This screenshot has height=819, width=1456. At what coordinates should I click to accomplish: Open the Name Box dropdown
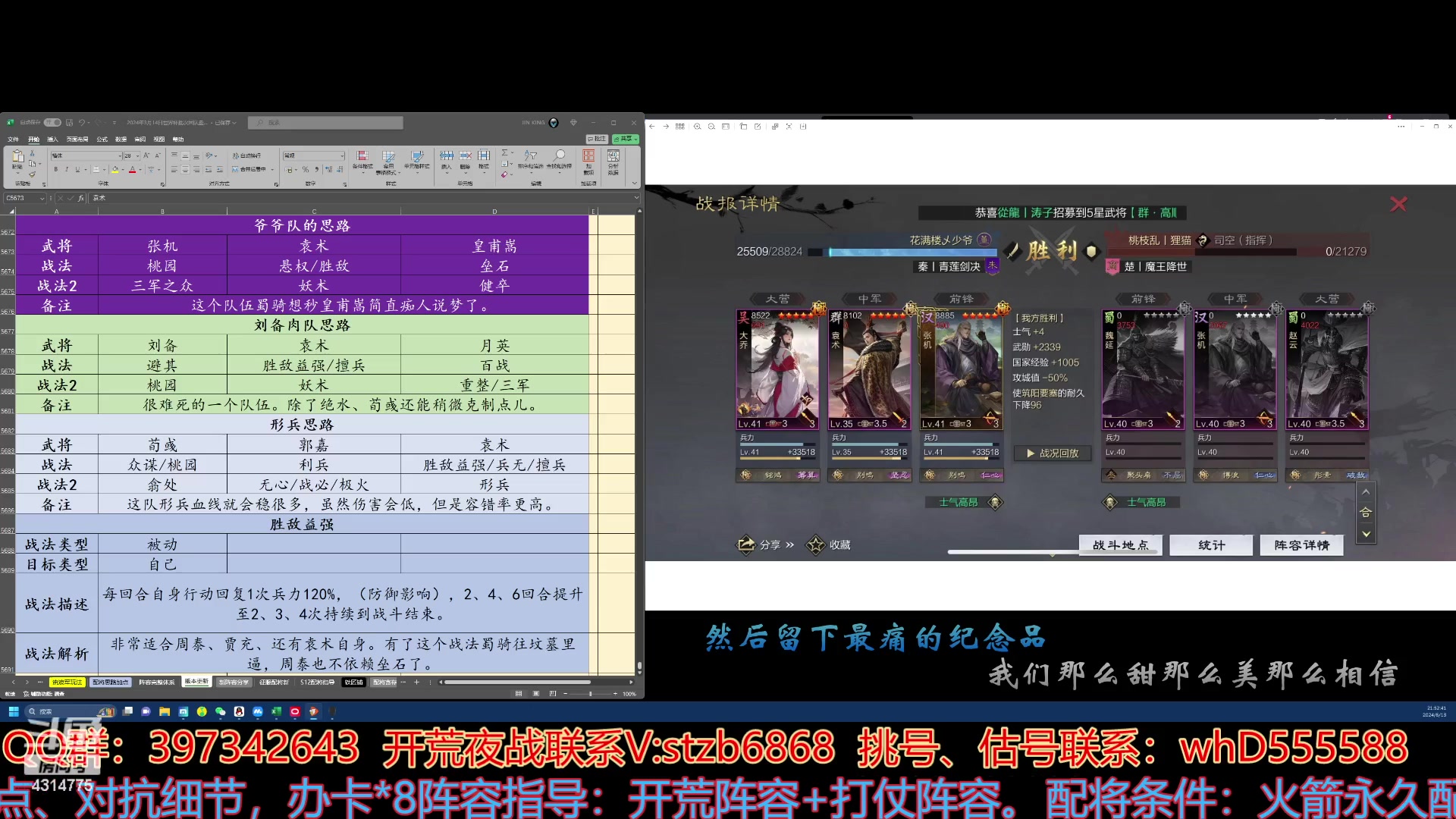click(42, 198)
